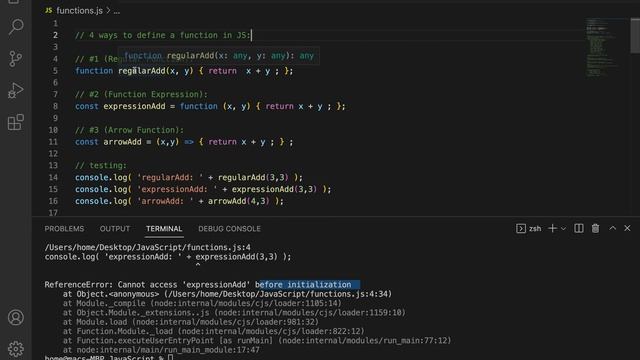Click functions.js in the breadcrumb
The width and height of the screenshot is (640, 360).
click(x=80, y=11)
